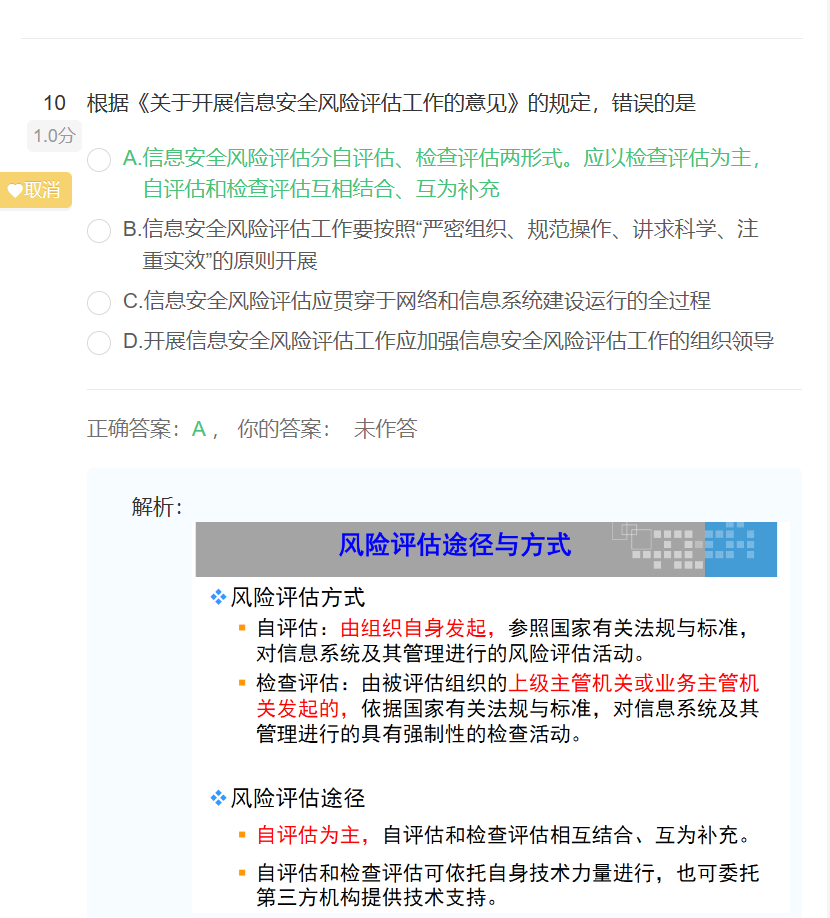Click the slide title 风险评估途径与方式
830x918 pixels.
click(454, 546)
